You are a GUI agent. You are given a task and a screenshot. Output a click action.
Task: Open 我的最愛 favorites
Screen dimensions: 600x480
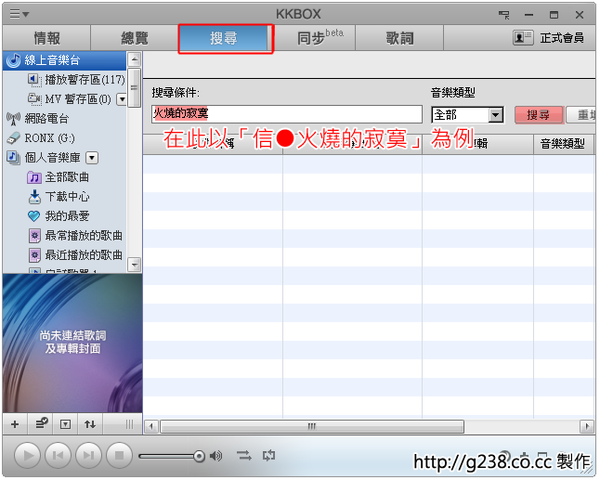pyautogui.click(x=58, y=216)
